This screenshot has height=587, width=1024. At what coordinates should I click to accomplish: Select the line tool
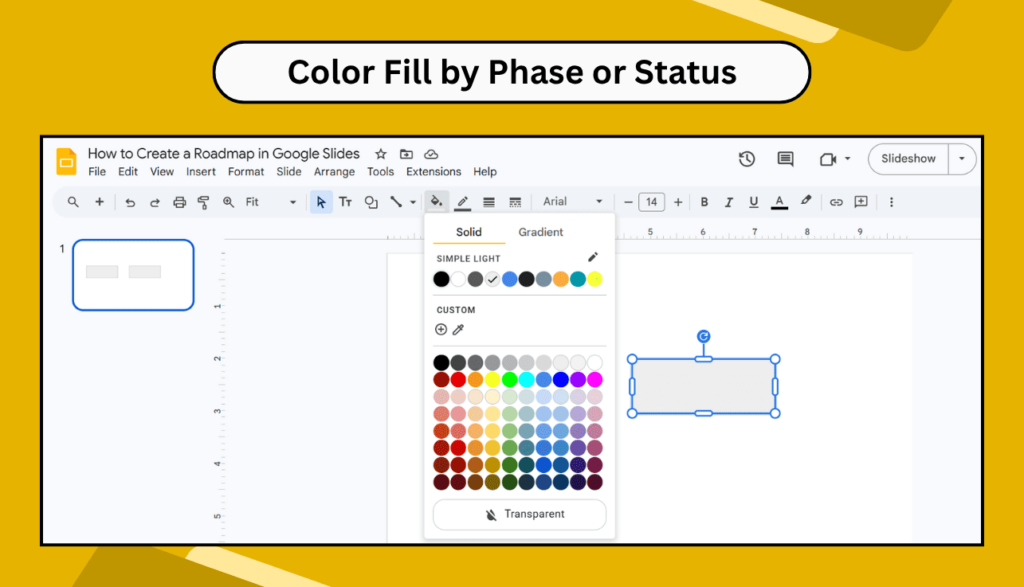point(396,202)
